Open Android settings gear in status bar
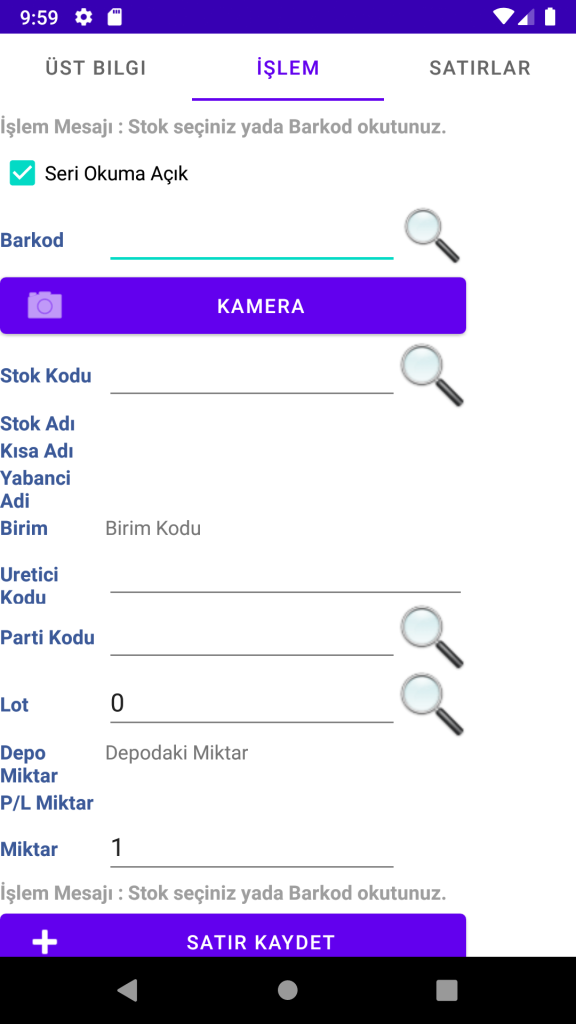This screenshot has width=576, height=1024. [84, 17]
